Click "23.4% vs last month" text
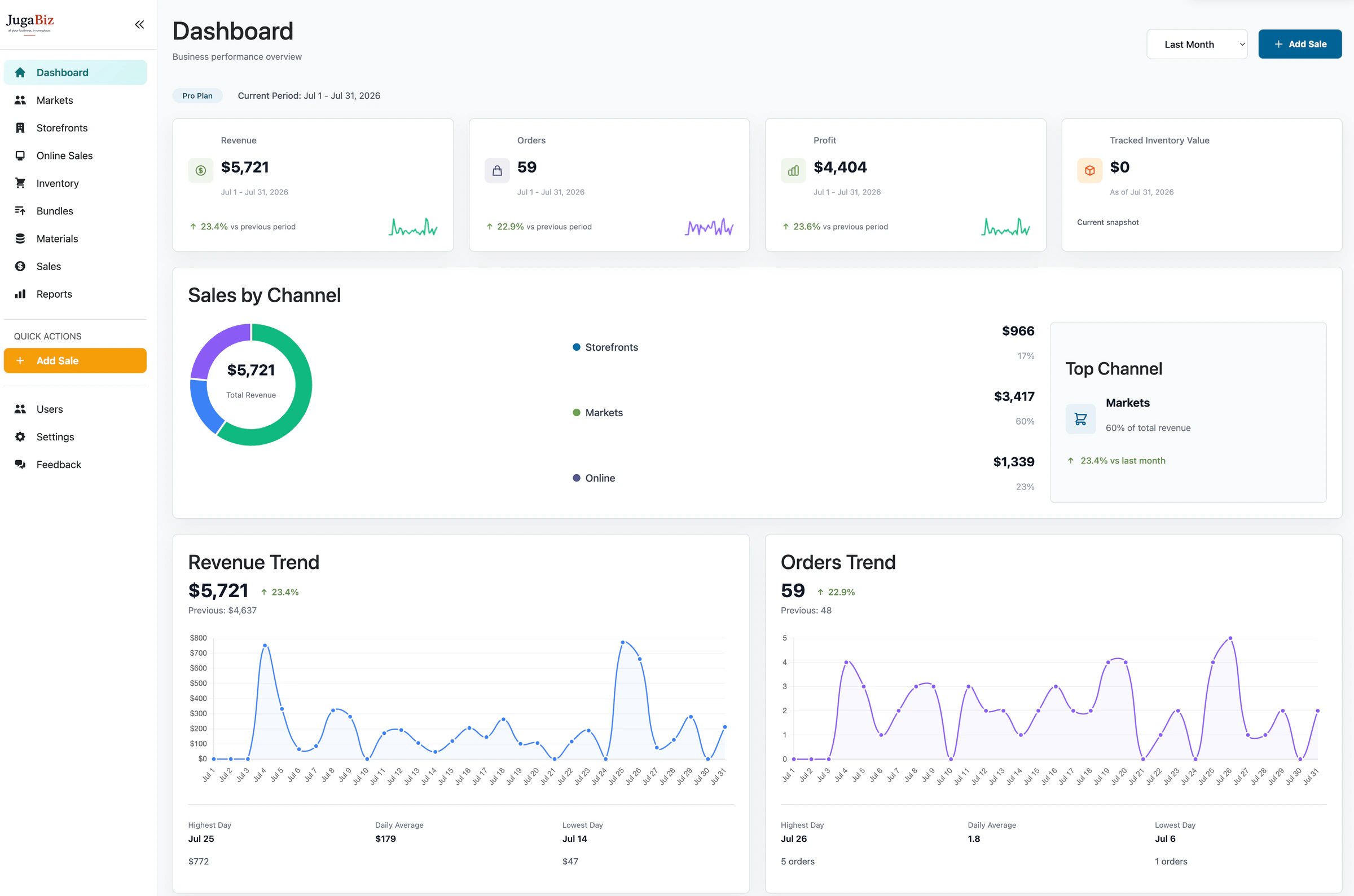 (1123, 461)
